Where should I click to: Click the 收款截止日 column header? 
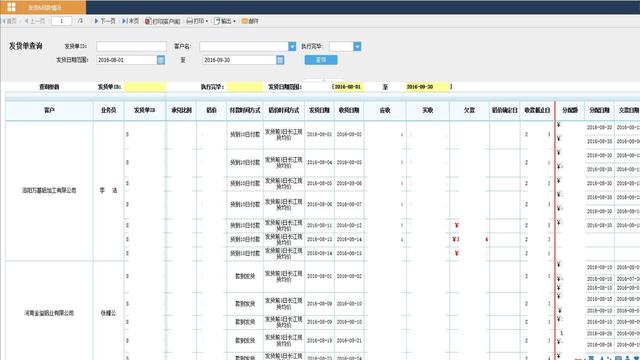coord(537,110)
